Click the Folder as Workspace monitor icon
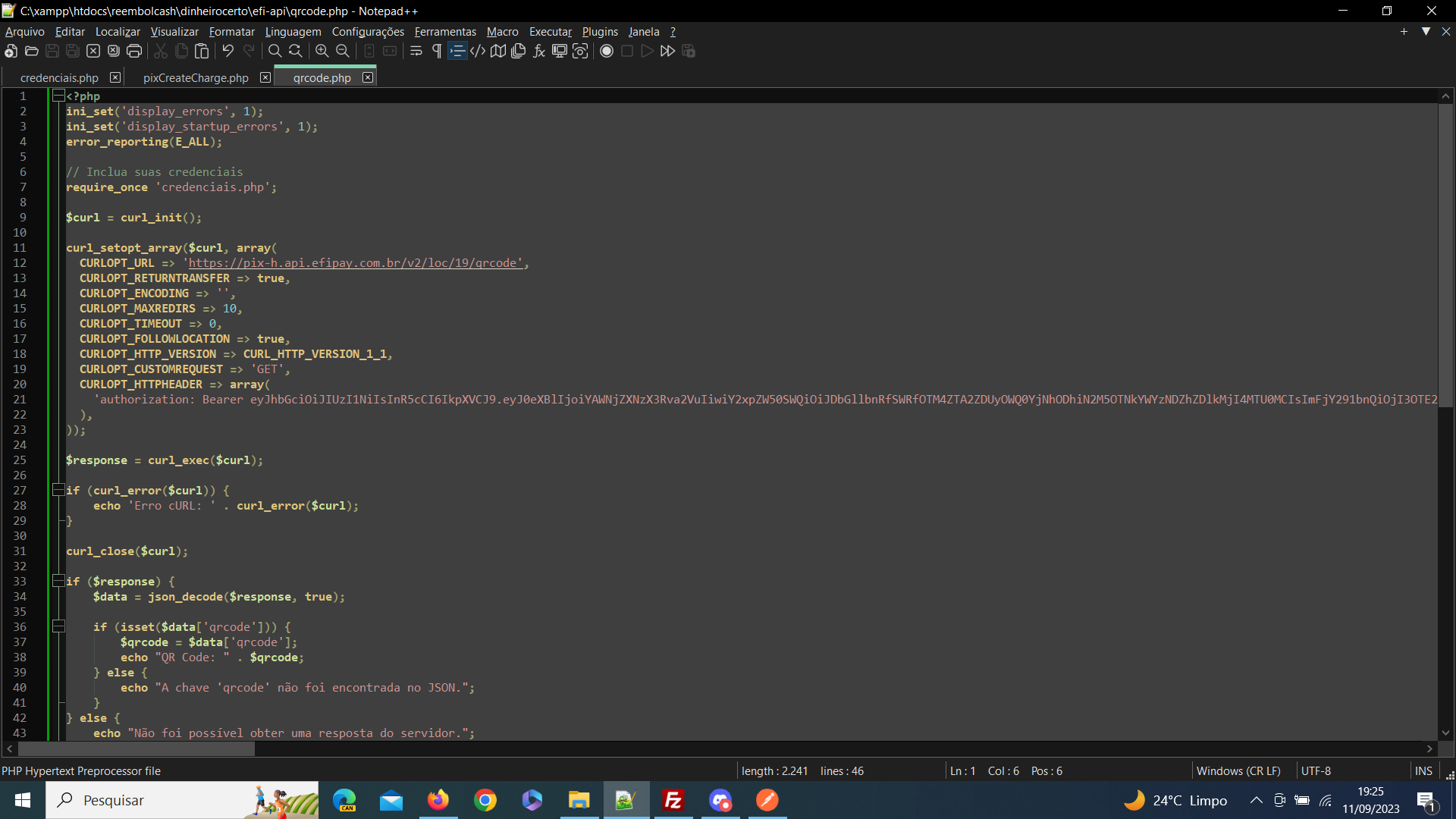This screenshot has width=1456, height=819. click(560, 51)
